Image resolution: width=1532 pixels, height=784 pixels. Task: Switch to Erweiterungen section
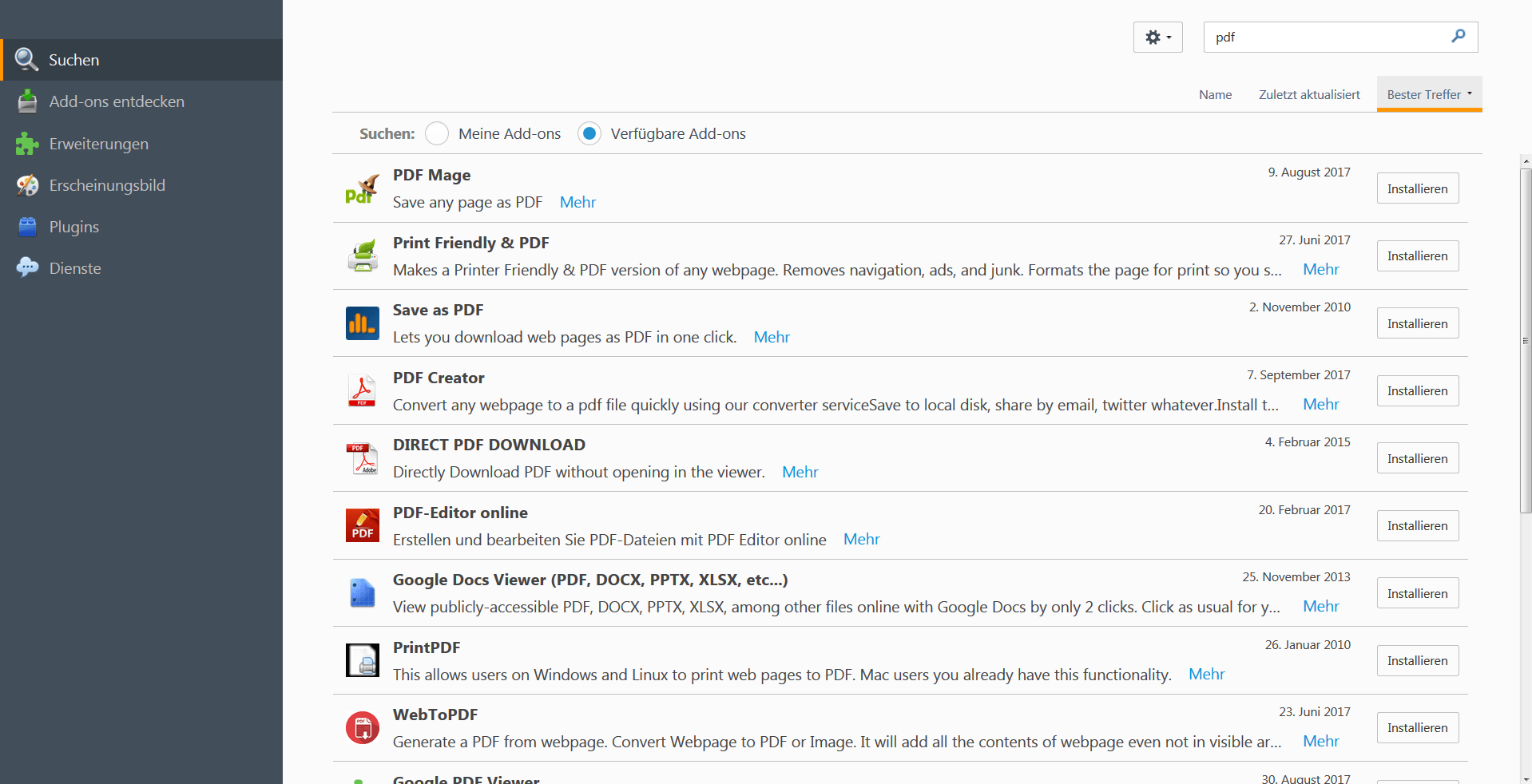[x=141, y=144]
